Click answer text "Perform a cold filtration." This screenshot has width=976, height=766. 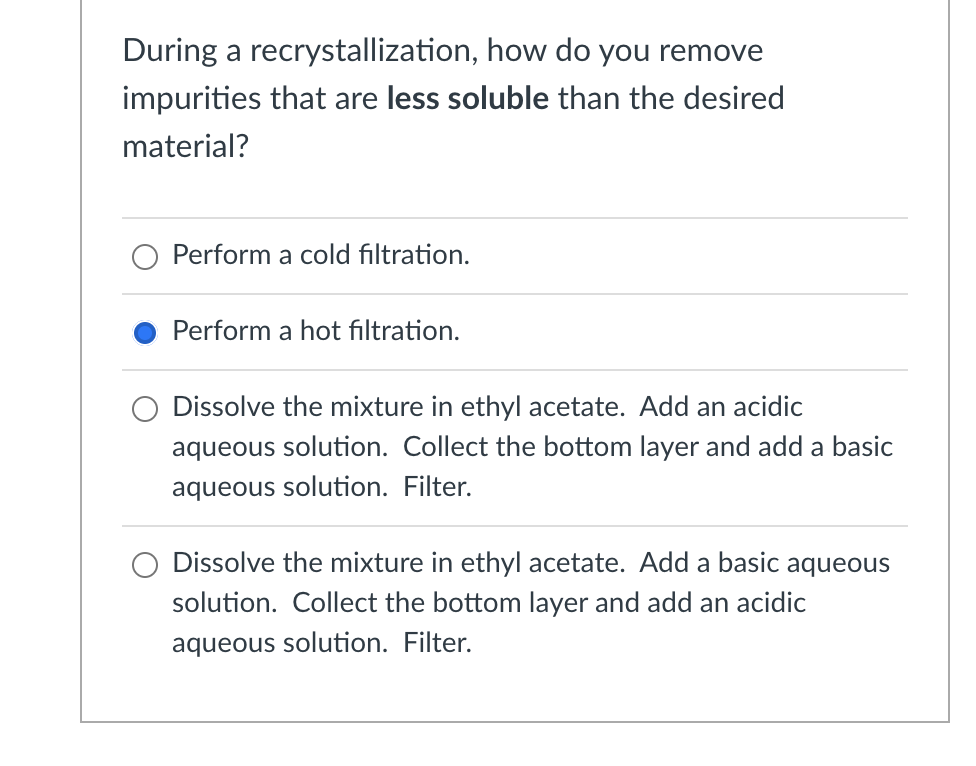(x=320, y=255)
